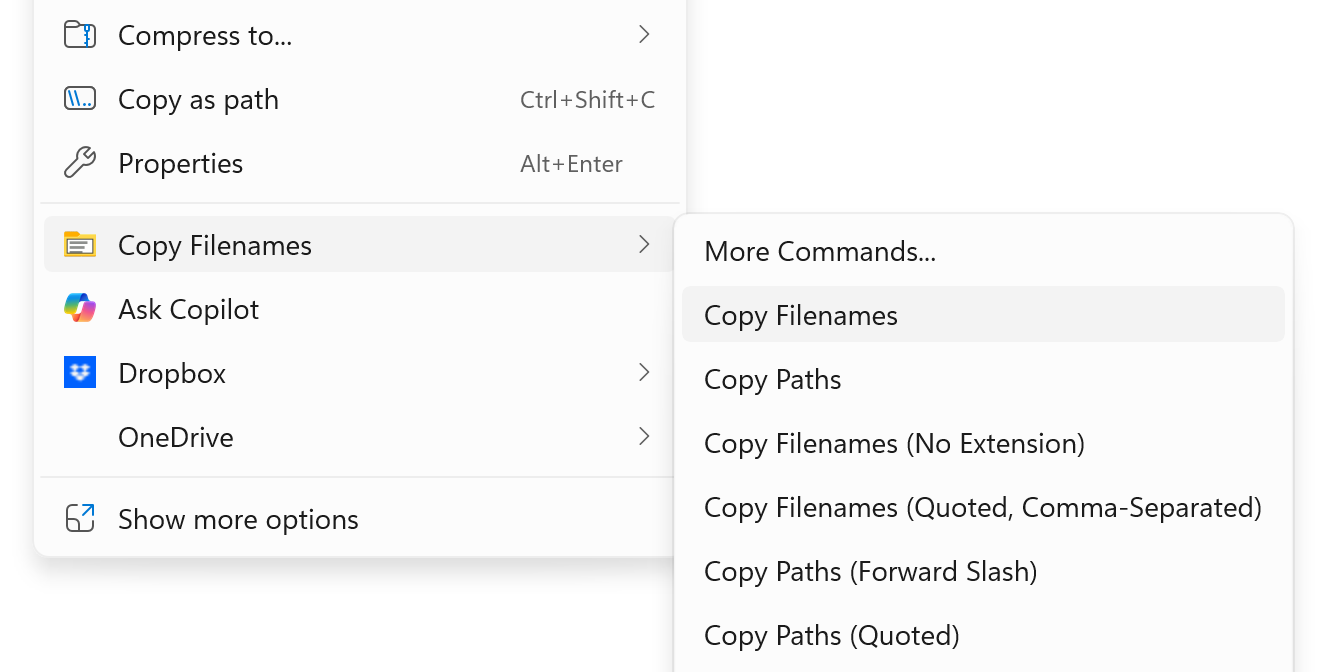Click the Properties wrench icon
The height and width of the screenshot is (672, 1322).
coord(80,162)
